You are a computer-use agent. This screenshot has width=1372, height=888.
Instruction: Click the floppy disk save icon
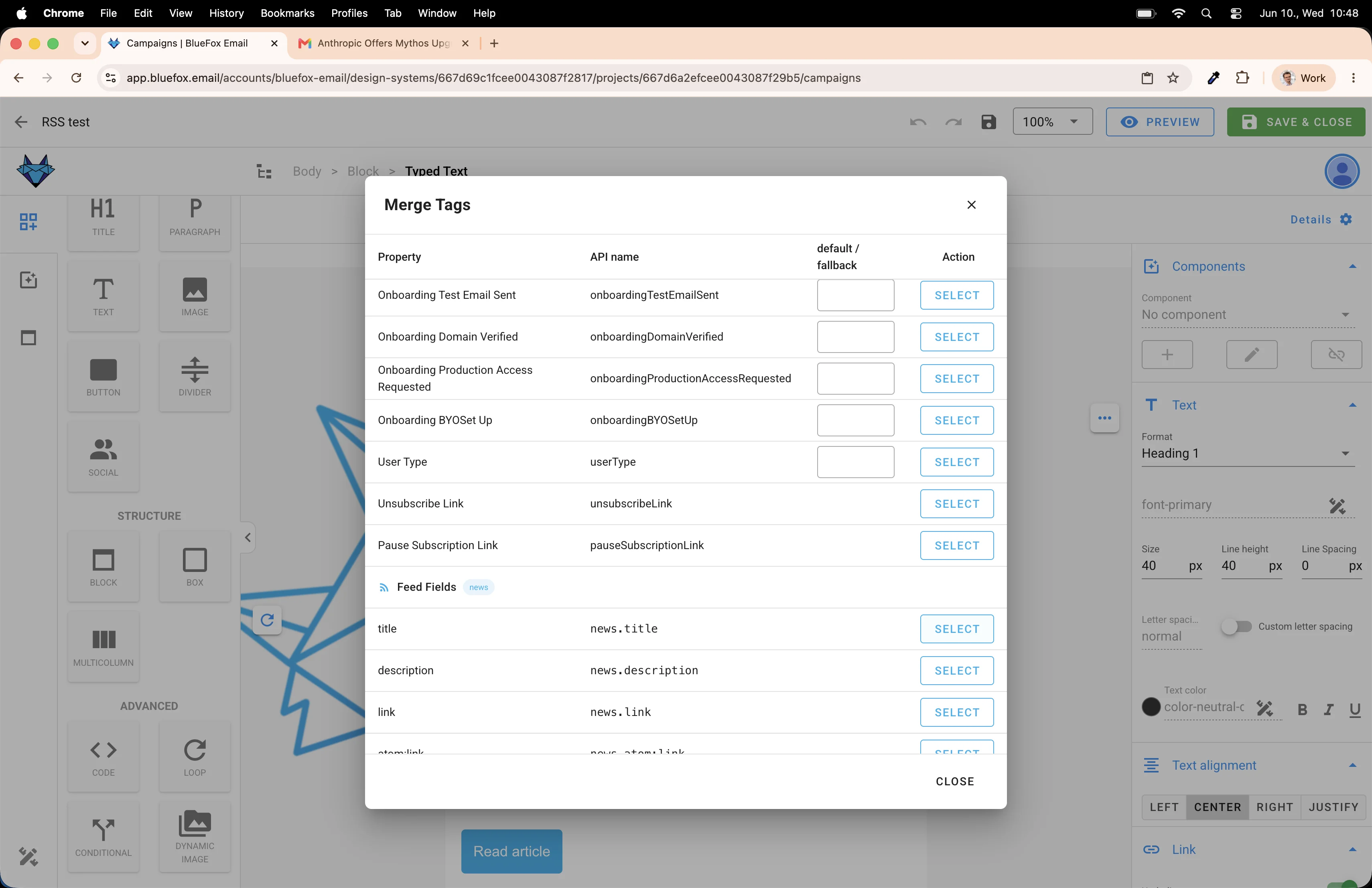point(988,122)
